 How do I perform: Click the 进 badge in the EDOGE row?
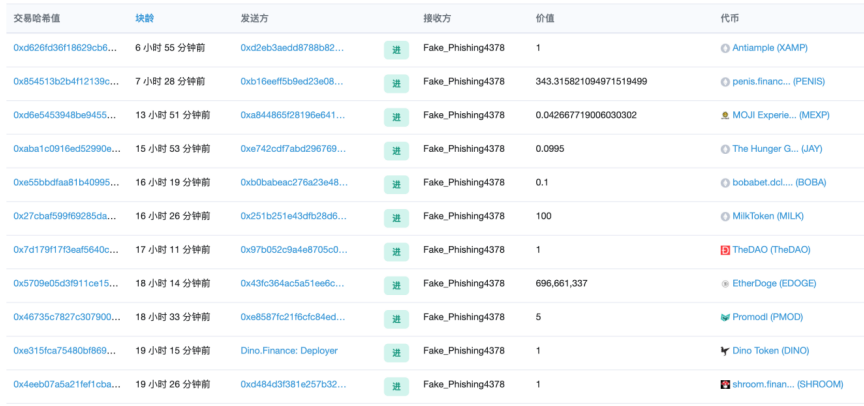396,286
